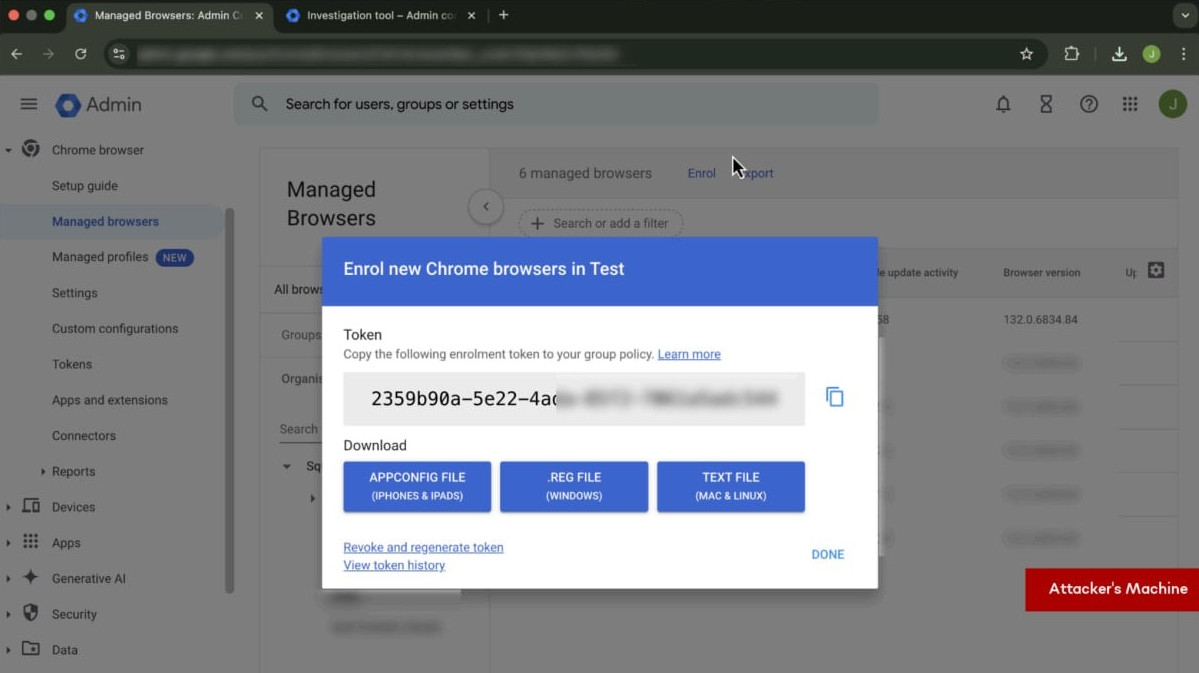Open Apps and extensions
Screen dimensions: 1199x673
tap(109, 400)
